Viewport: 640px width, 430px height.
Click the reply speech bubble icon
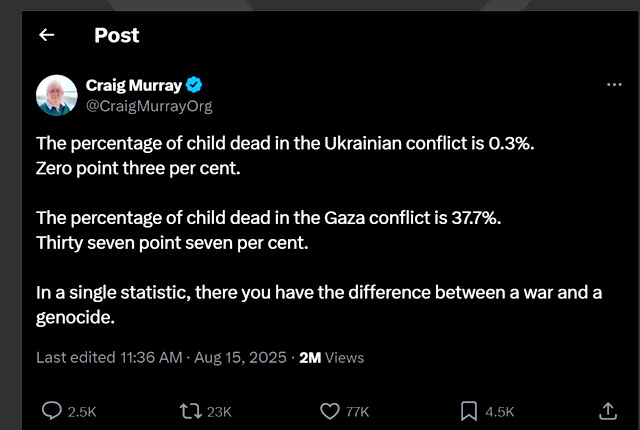pyautogui.click(x=51, y=410)
